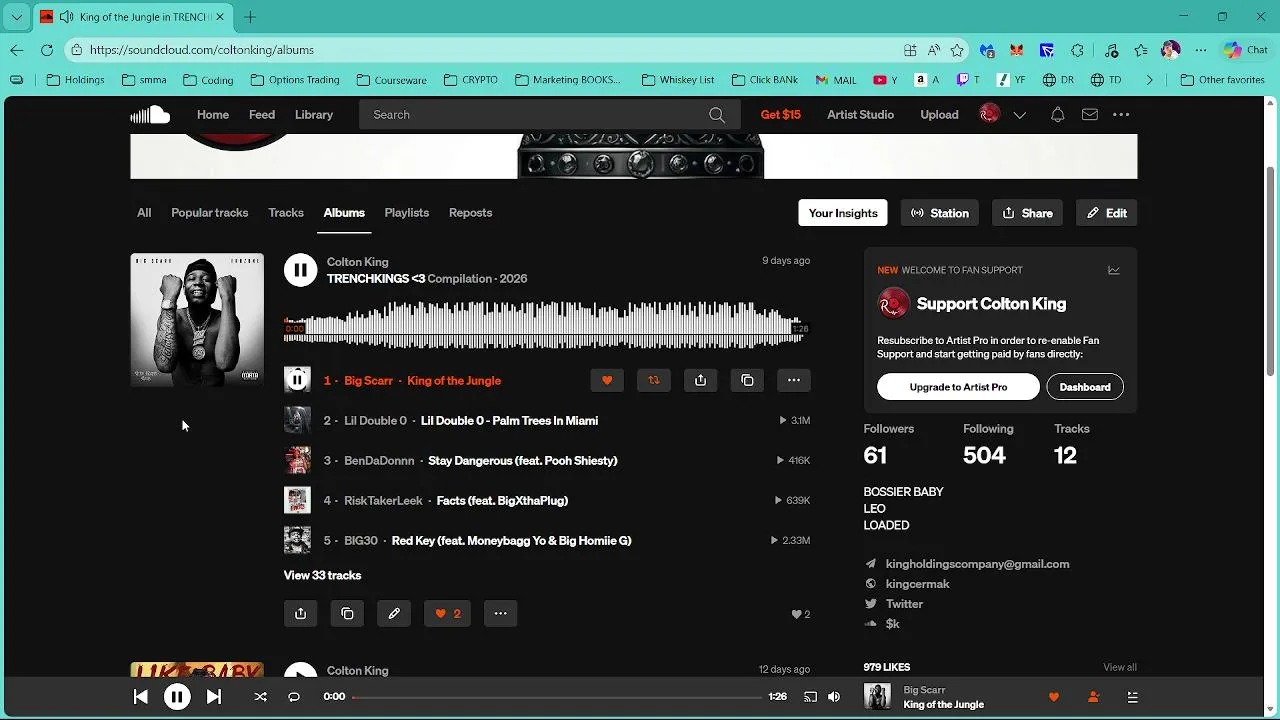The height and width of the screenshot is (720, 1280).
Task: Open the profile avatar dropdown arrow
Action: coord(1019,115)
